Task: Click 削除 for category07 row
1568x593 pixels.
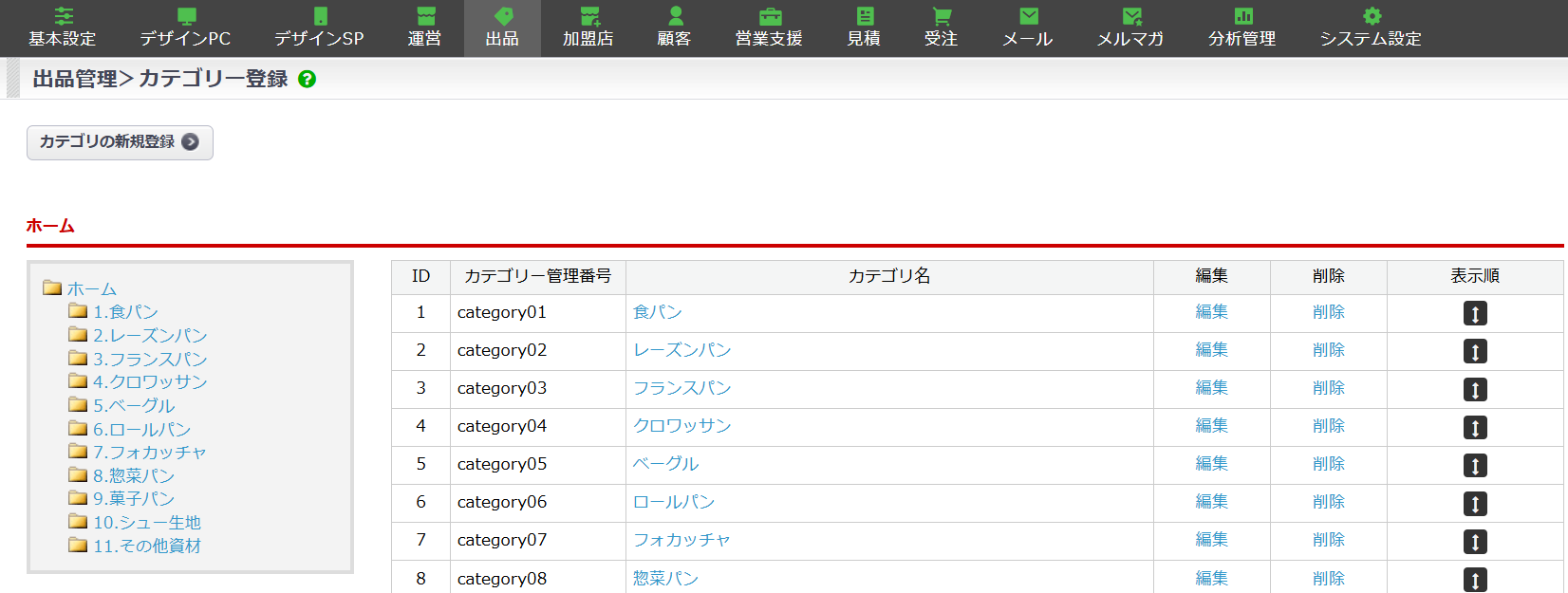Action: 1329,540
